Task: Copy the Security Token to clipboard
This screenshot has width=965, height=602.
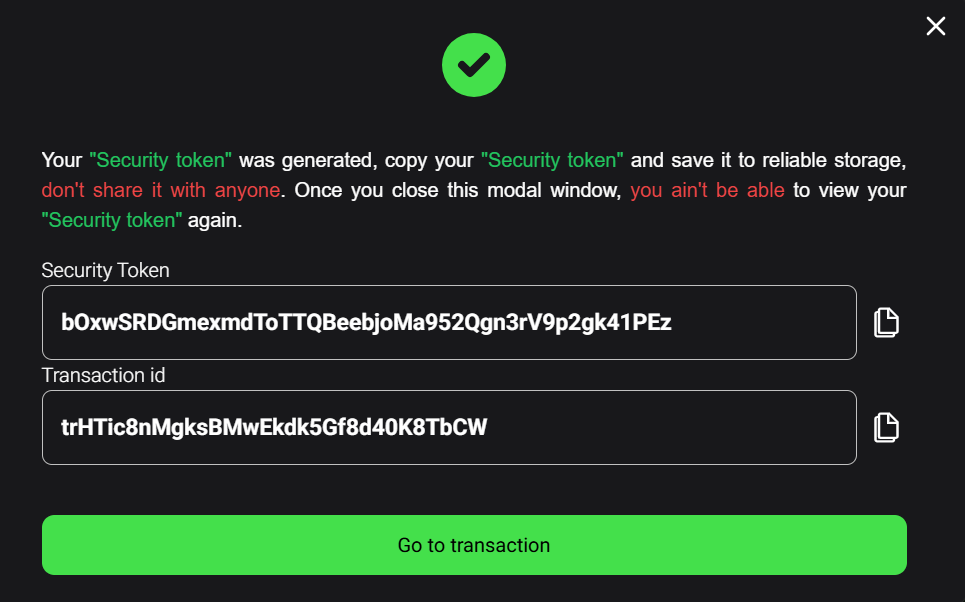Action: (x=886, y=323)
